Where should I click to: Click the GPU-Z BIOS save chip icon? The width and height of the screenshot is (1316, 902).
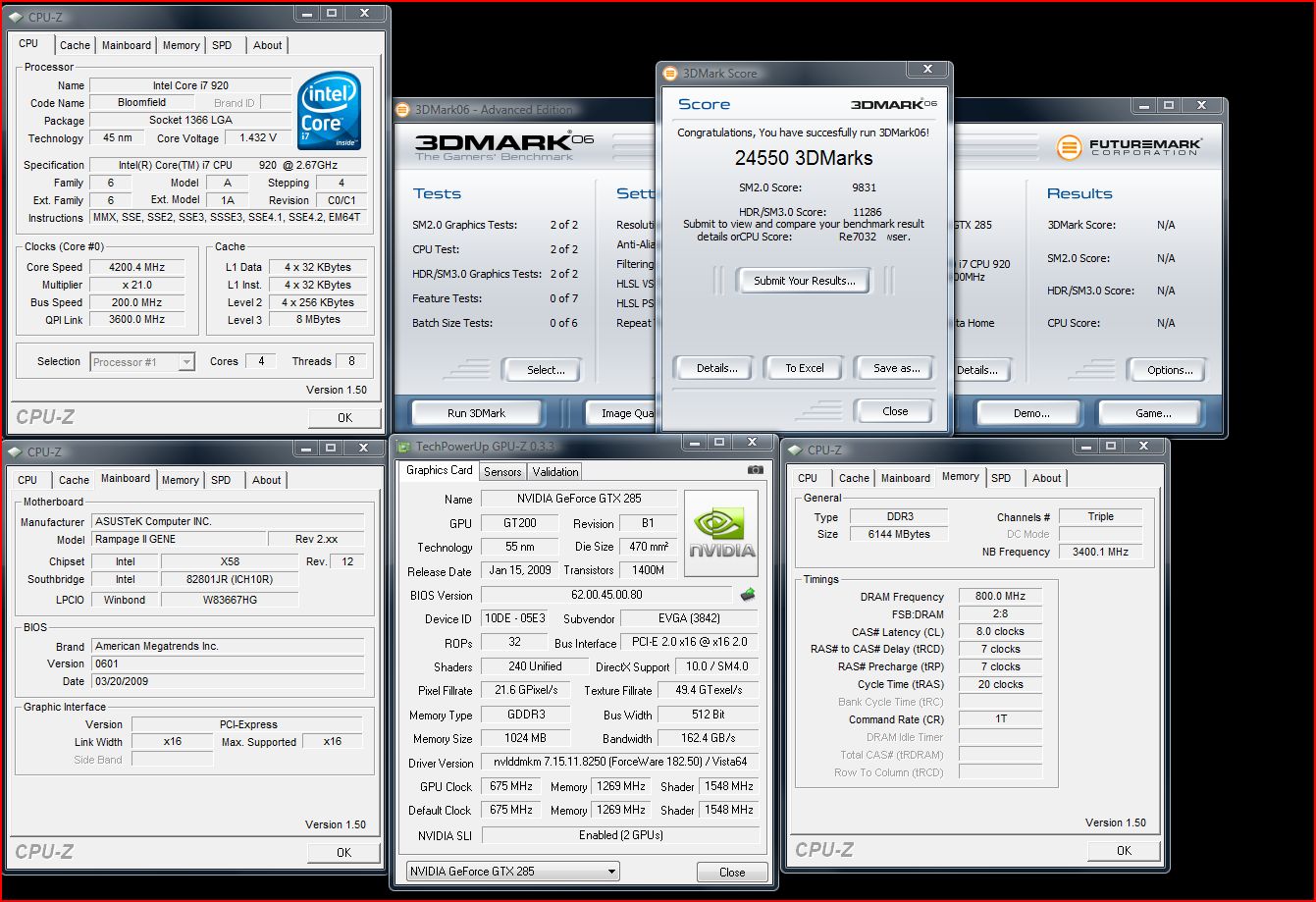[x=748, y=594]
